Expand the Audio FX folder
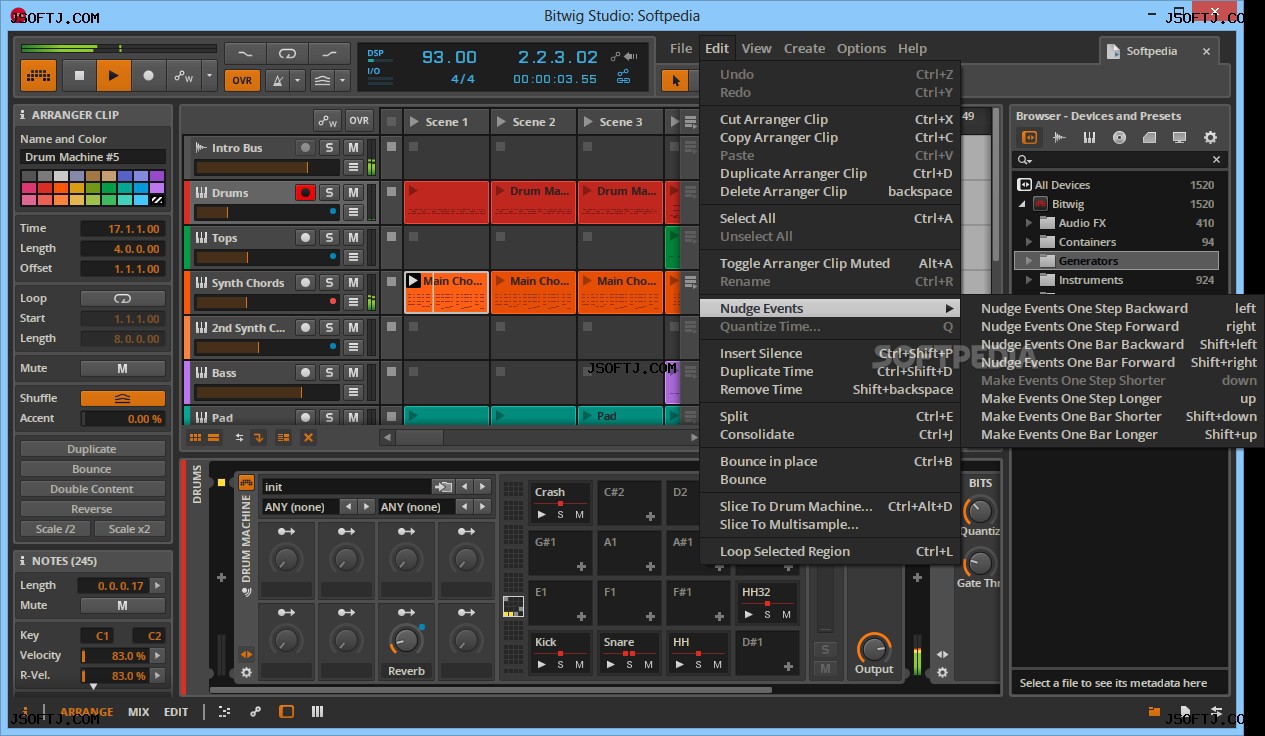This screenshot has width=1265, height=736. point(1029,223)
